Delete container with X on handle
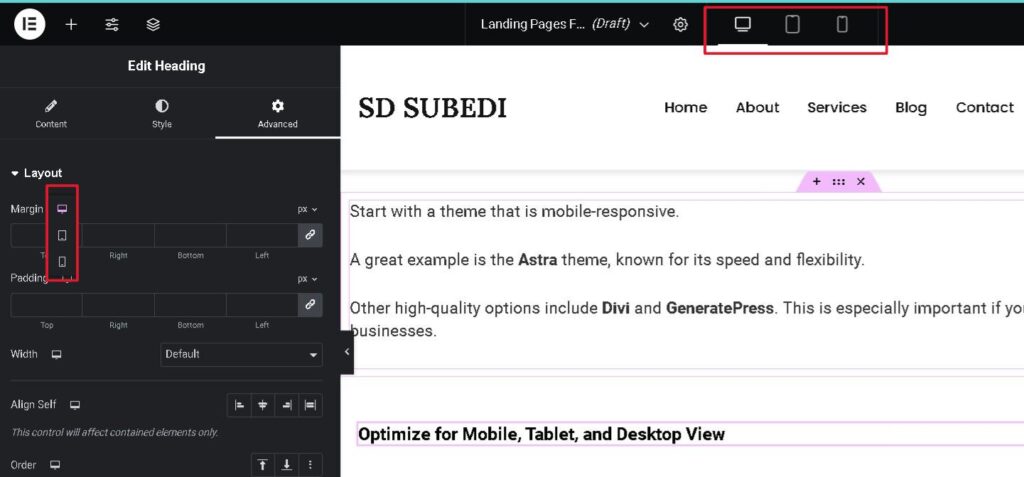This screenshot has width=1024, height=477. pos(861,182)
